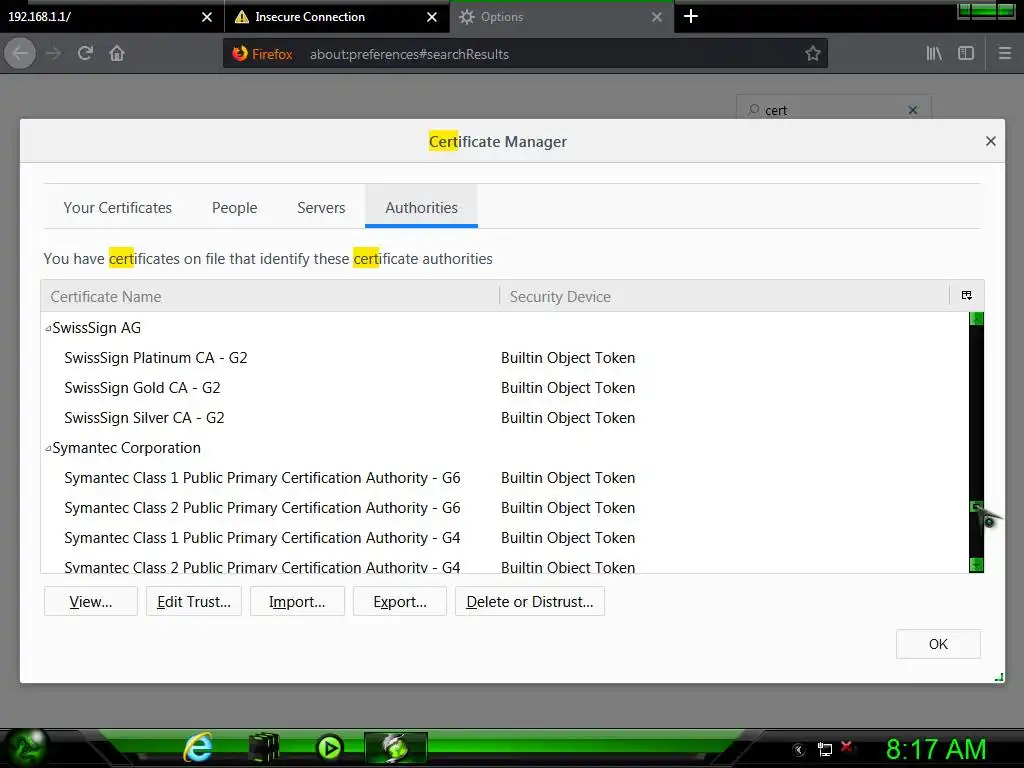
Task: Clear the cert search with the X icon
Action: click(913, 110)
